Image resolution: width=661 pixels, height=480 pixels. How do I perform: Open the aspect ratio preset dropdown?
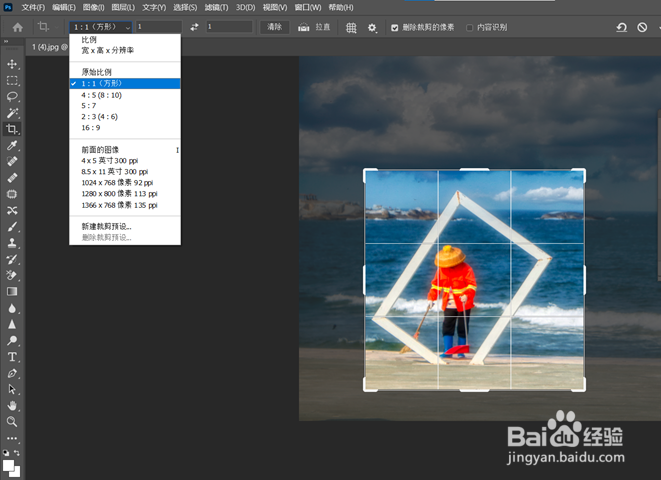click(101, 27)
